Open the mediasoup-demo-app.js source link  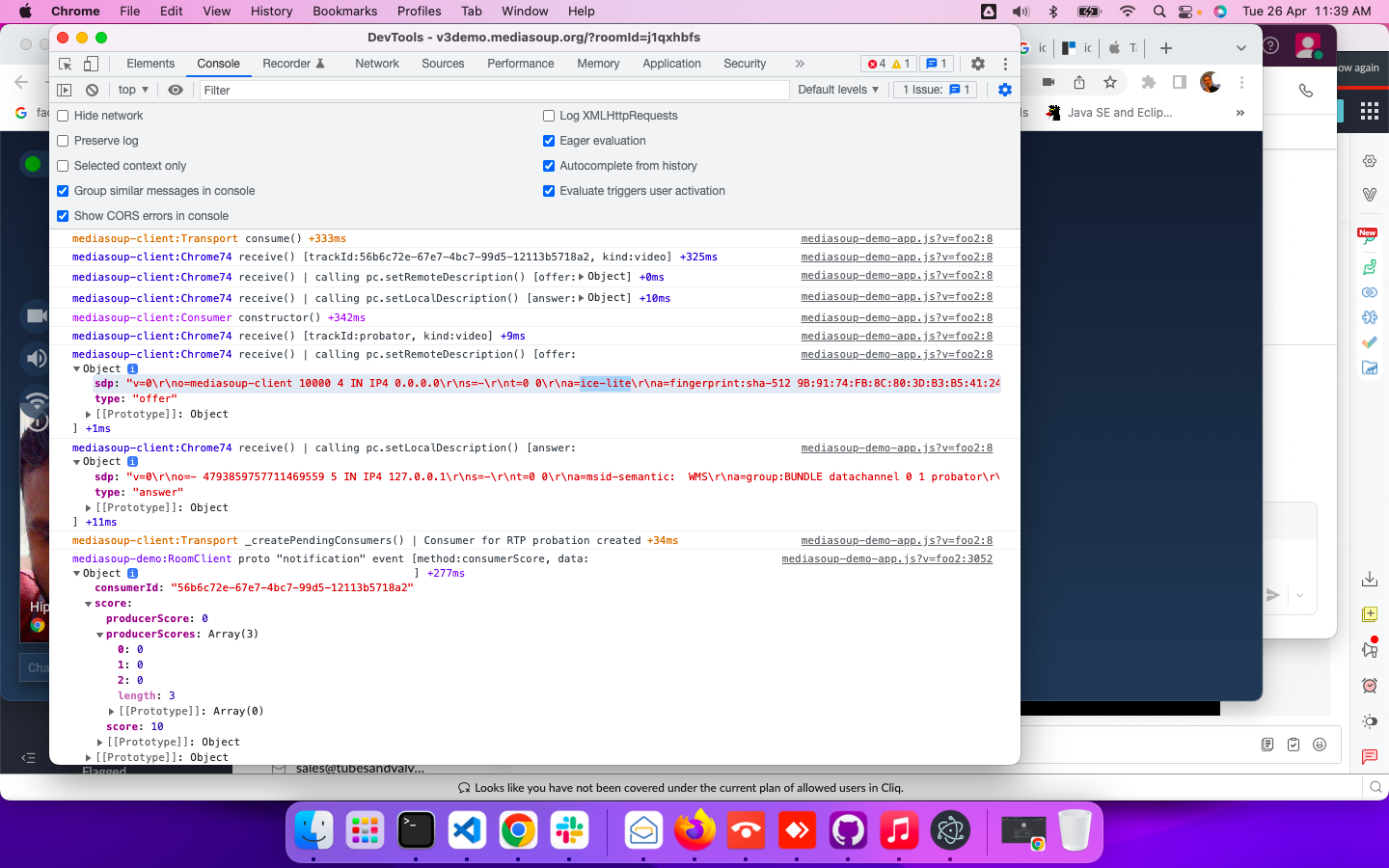tap(895, 238)
